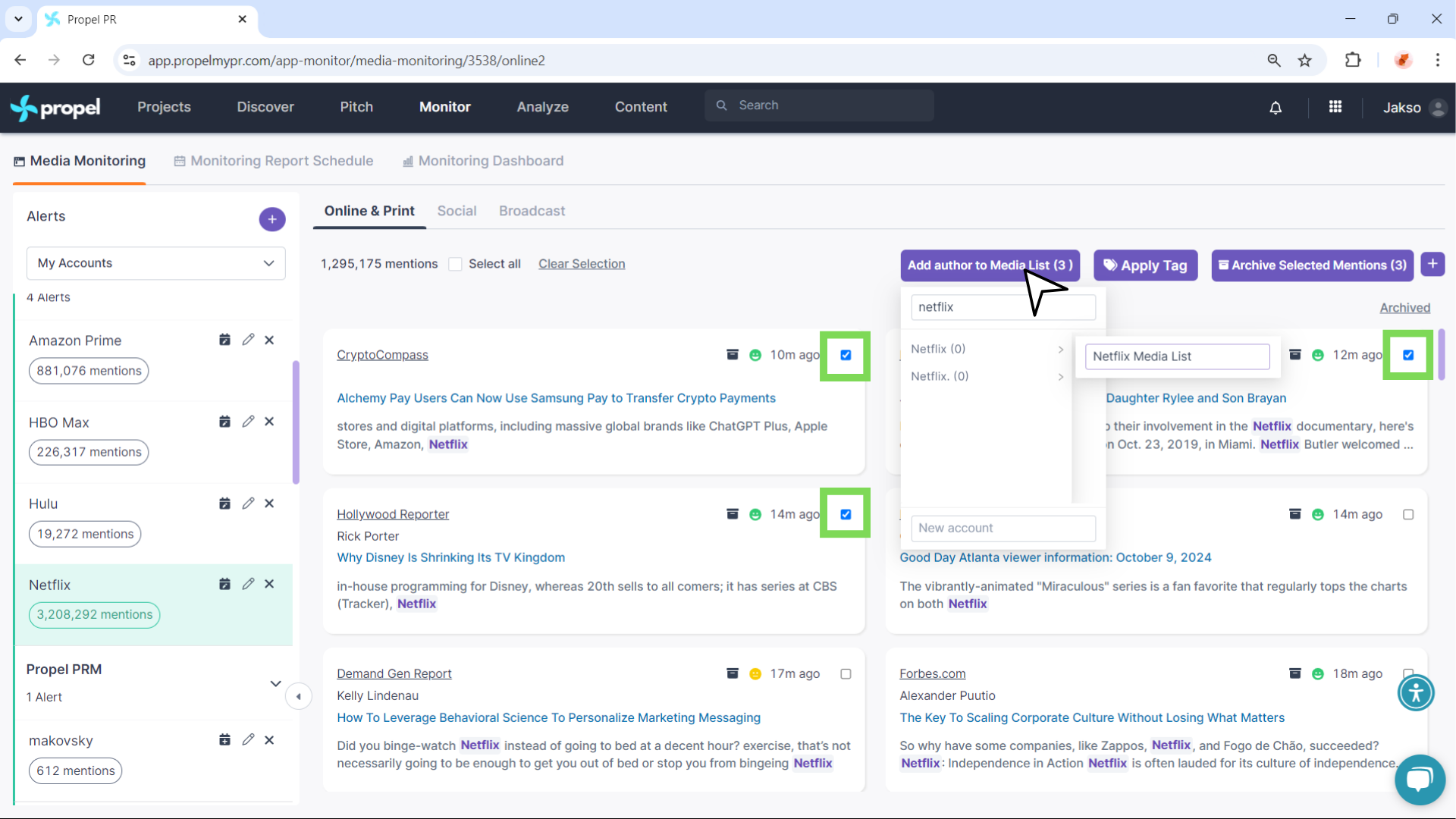Viewport: 1456px width, 819px height.
Task: Delete the Amazon Prime alert
Action: pos(269,340)
